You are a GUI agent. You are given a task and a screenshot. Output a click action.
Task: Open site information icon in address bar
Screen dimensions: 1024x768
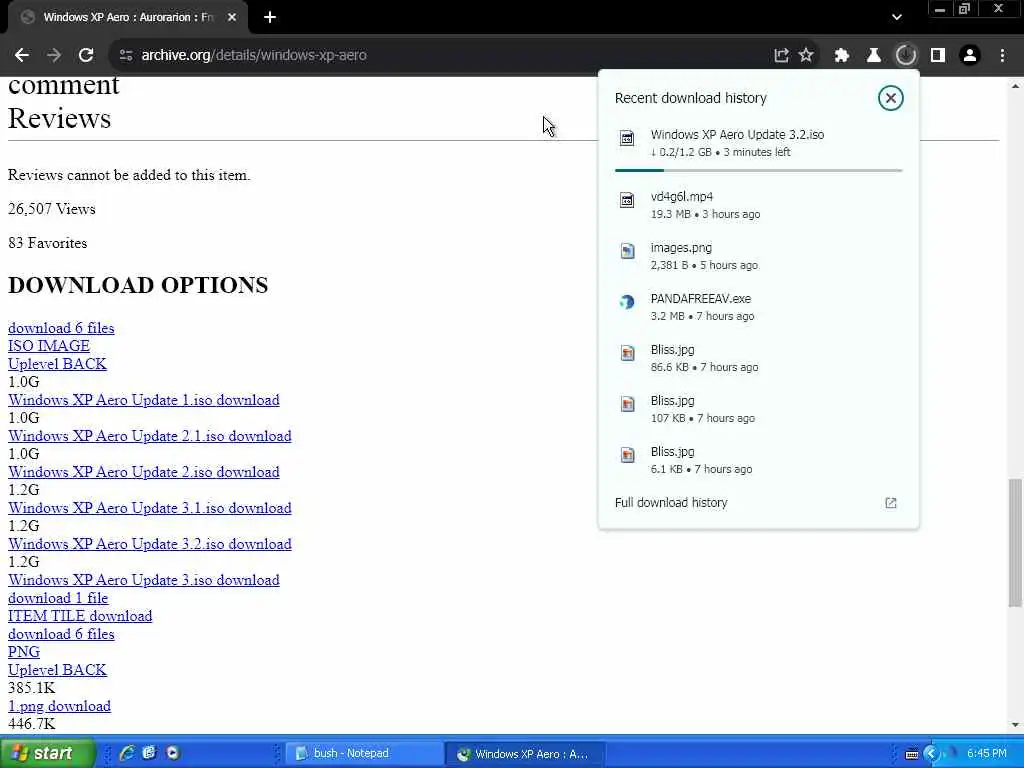[126, 56]
